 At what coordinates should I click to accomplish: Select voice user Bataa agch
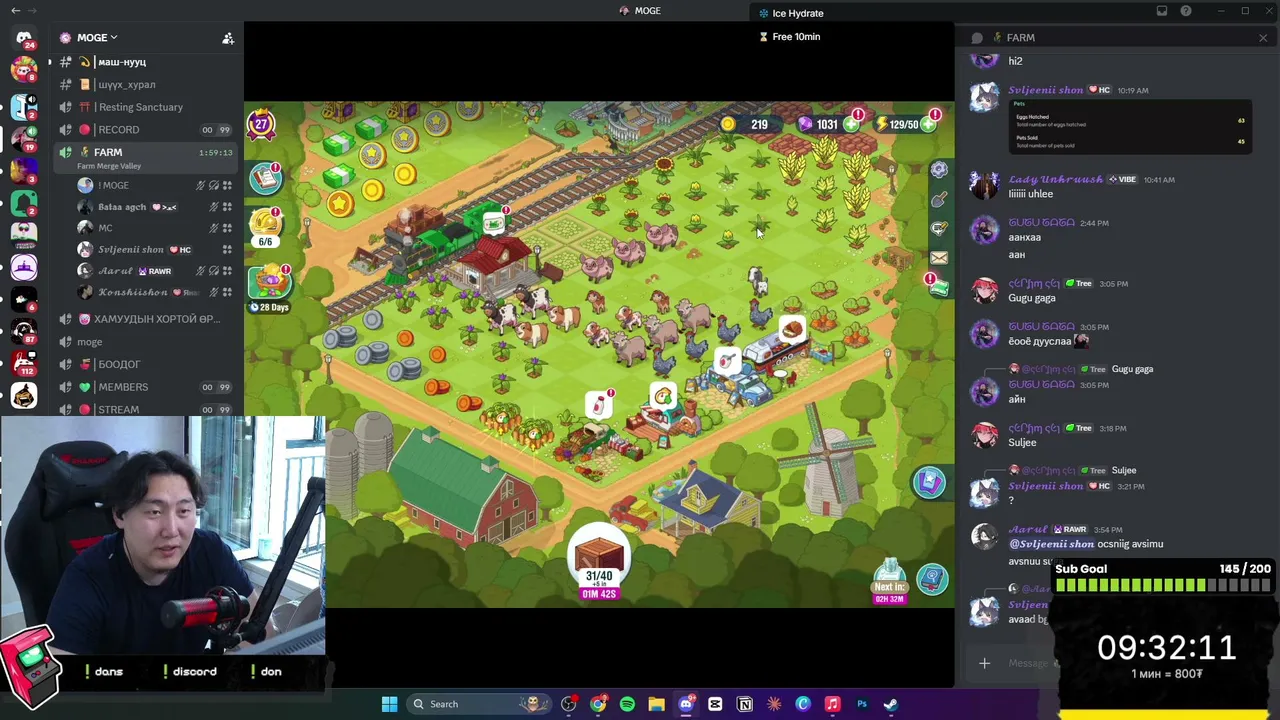tap(155, 207)
